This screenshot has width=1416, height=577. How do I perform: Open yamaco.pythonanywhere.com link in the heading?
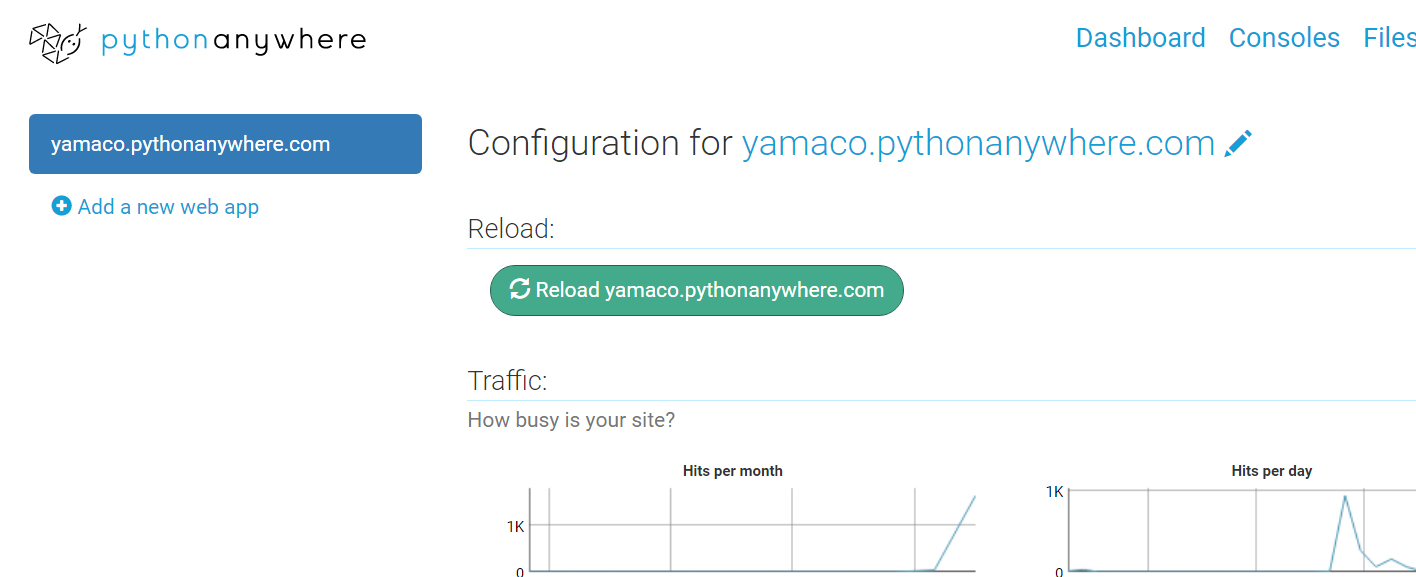click(978, 143)
